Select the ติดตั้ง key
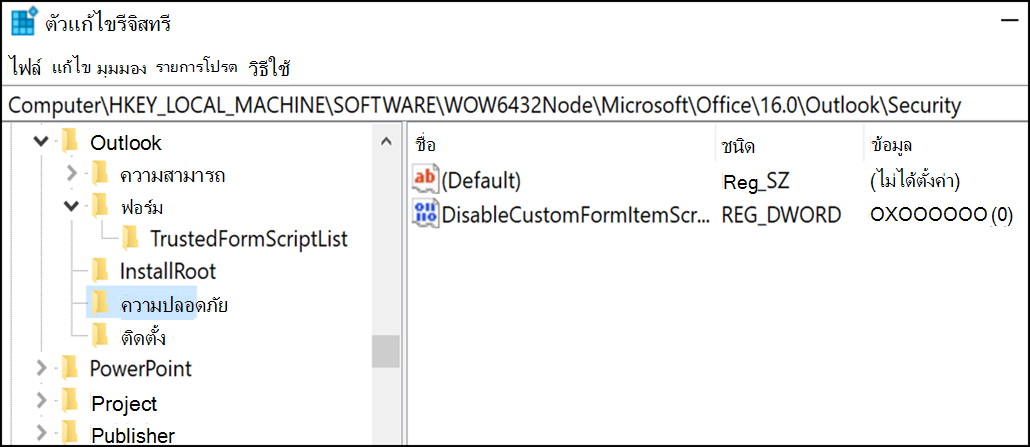This screenshot has width=1030, height=447. click(x=143, y=338)
